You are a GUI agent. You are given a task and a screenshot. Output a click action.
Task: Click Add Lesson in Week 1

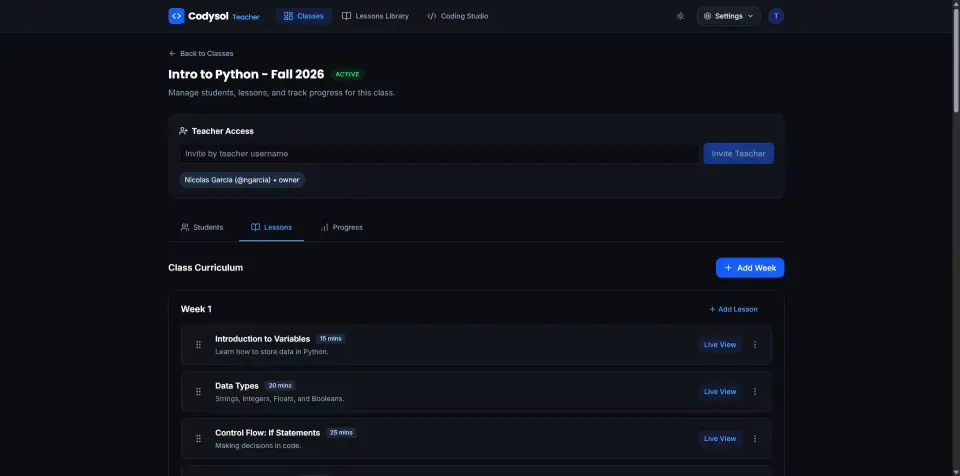point(733,309)
